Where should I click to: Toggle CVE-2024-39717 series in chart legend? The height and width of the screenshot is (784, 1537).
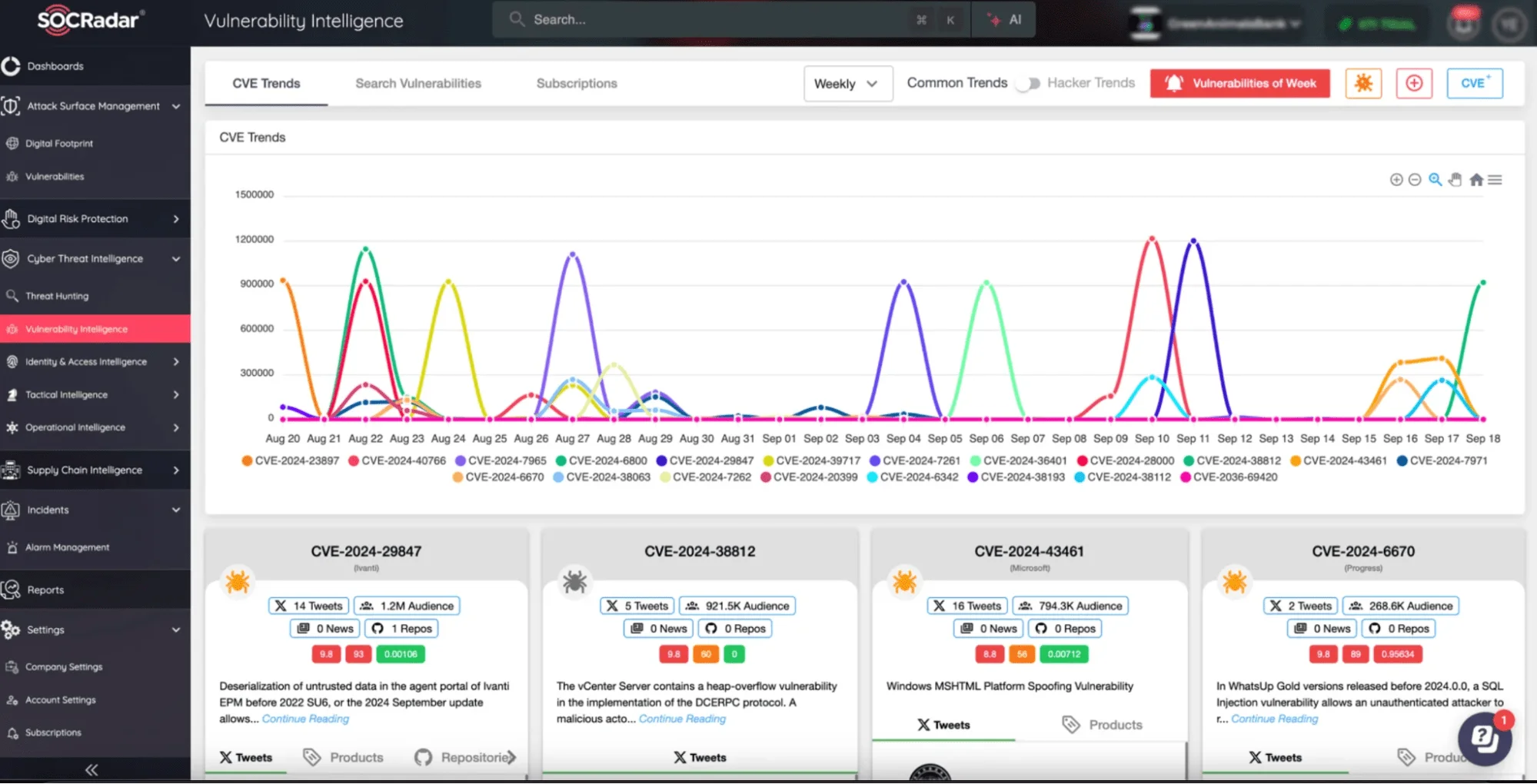pyautogui.click(x=811, y=460)
